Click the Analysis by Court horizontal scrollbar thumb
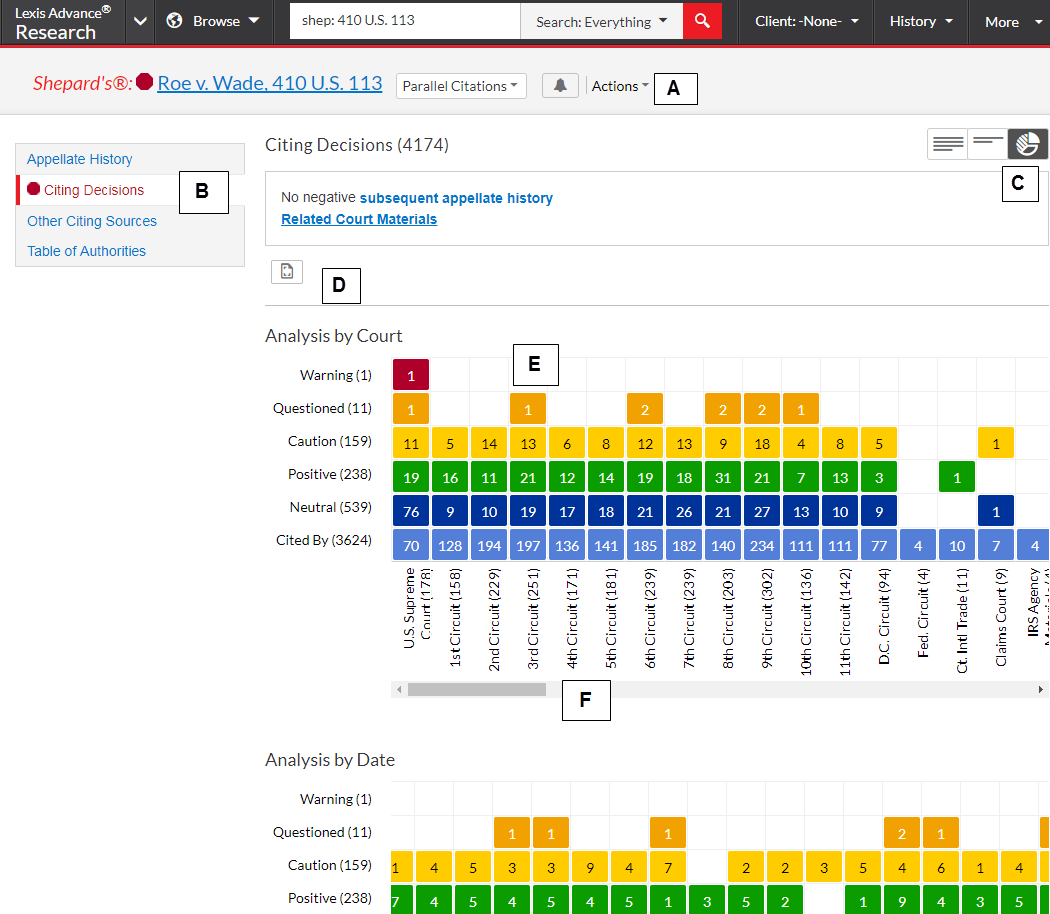1050x914 pixels. tap(477, 689)
